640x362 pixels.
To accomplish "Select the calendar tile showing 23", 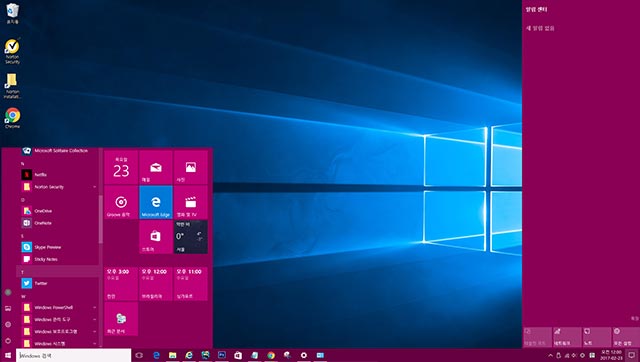I will point(121,167).
